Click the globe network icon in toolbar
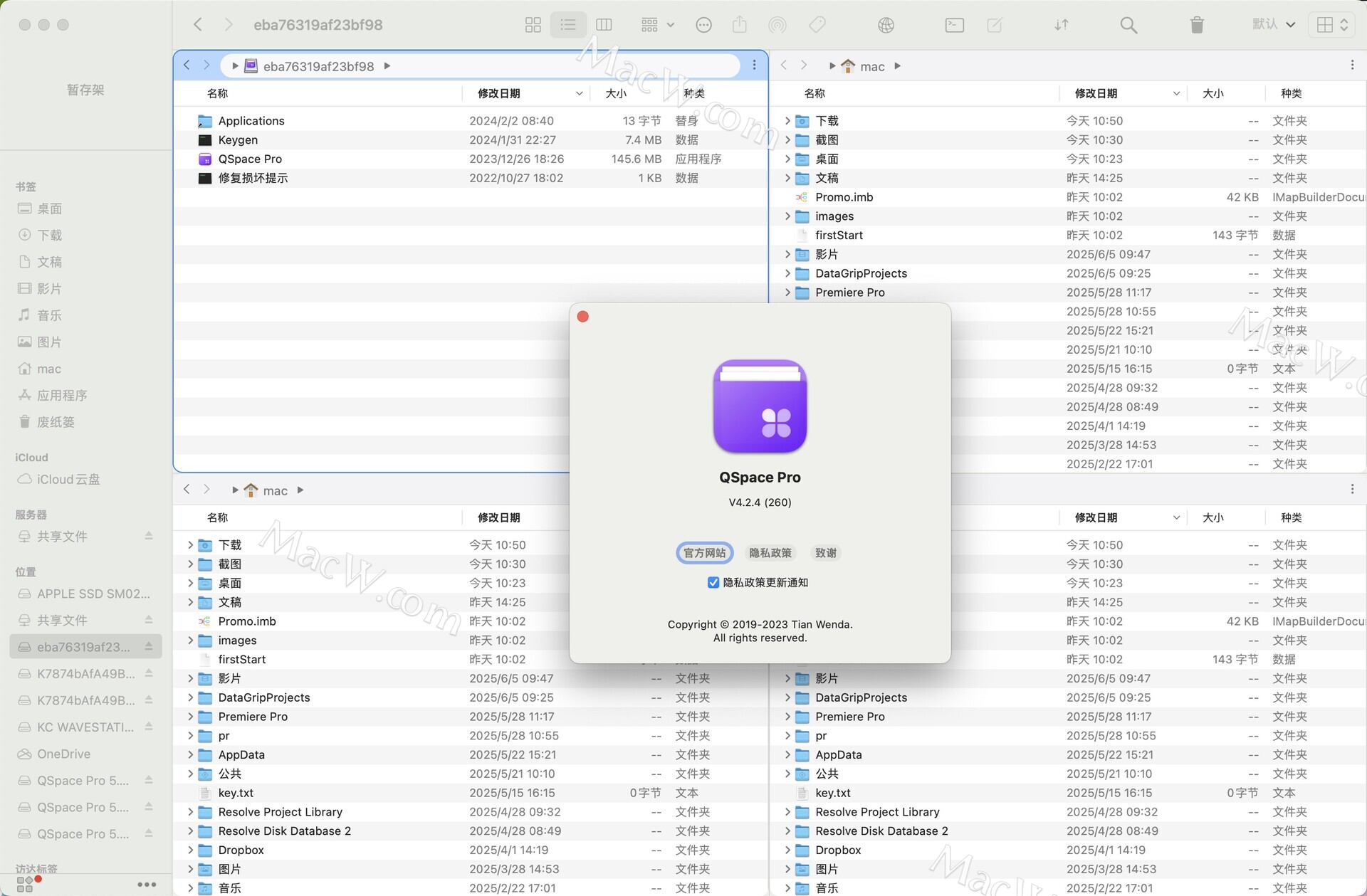 click(886, 25)
